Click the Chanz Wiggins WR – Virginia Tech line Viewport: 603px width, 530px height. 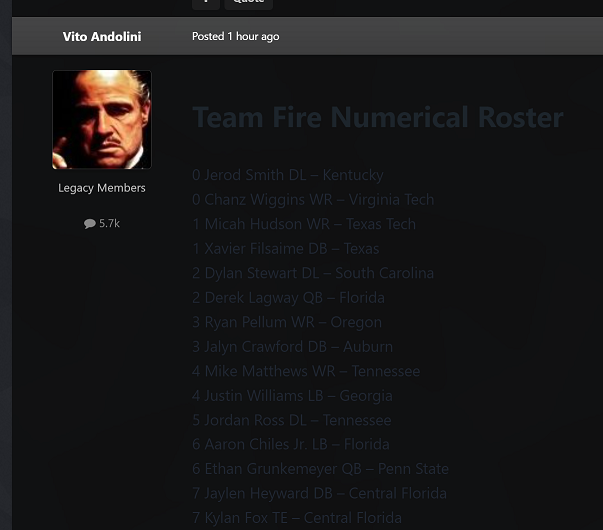pyautogui.click(x=313, y=199)
